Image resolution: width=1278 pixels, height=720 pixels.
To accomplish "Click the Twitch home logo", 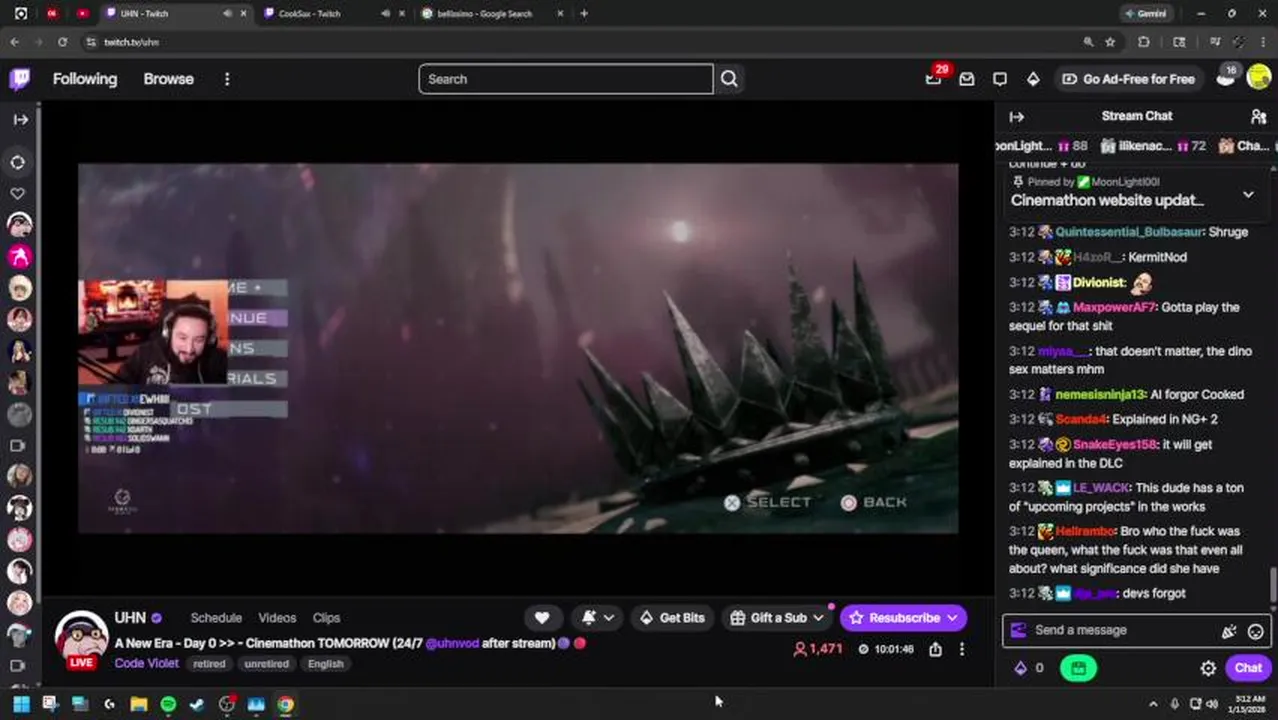I will [x=19, y=79].
